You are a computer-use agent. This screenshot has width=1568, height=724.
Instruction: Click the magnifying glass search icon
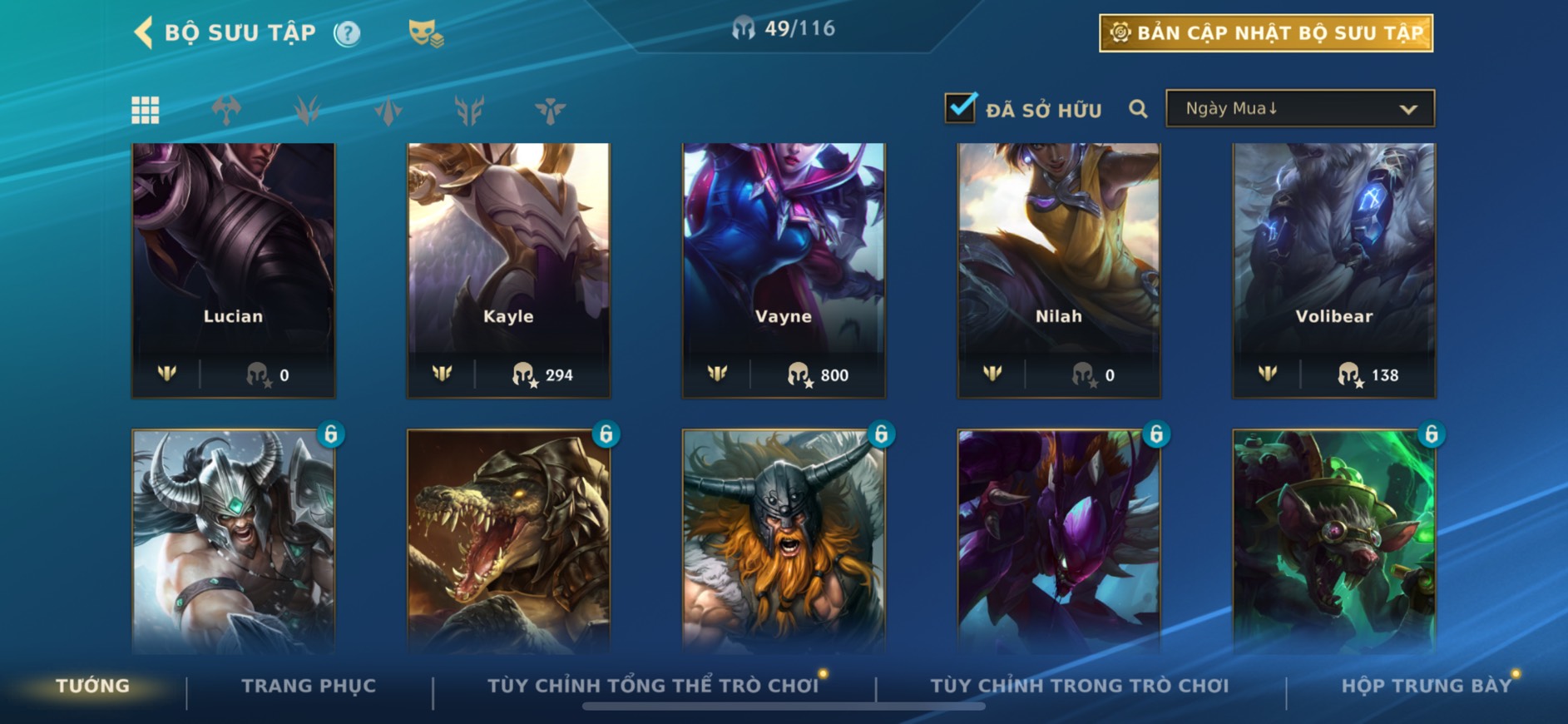(x=1137, y=109)
